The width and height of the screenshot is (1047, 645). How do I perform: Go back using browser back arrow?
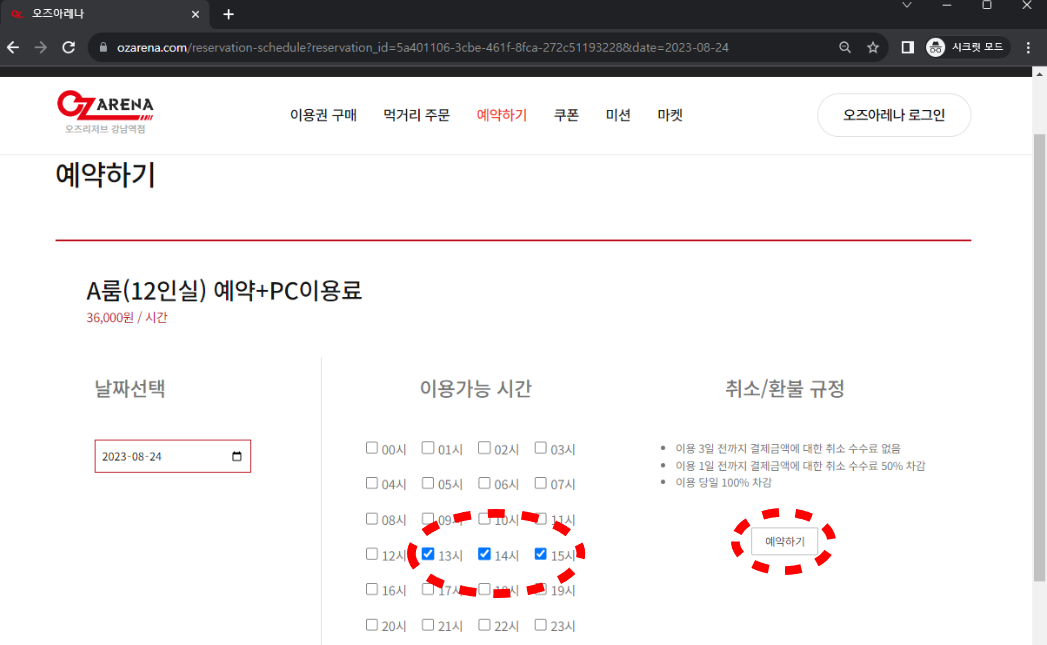[13, 47]
